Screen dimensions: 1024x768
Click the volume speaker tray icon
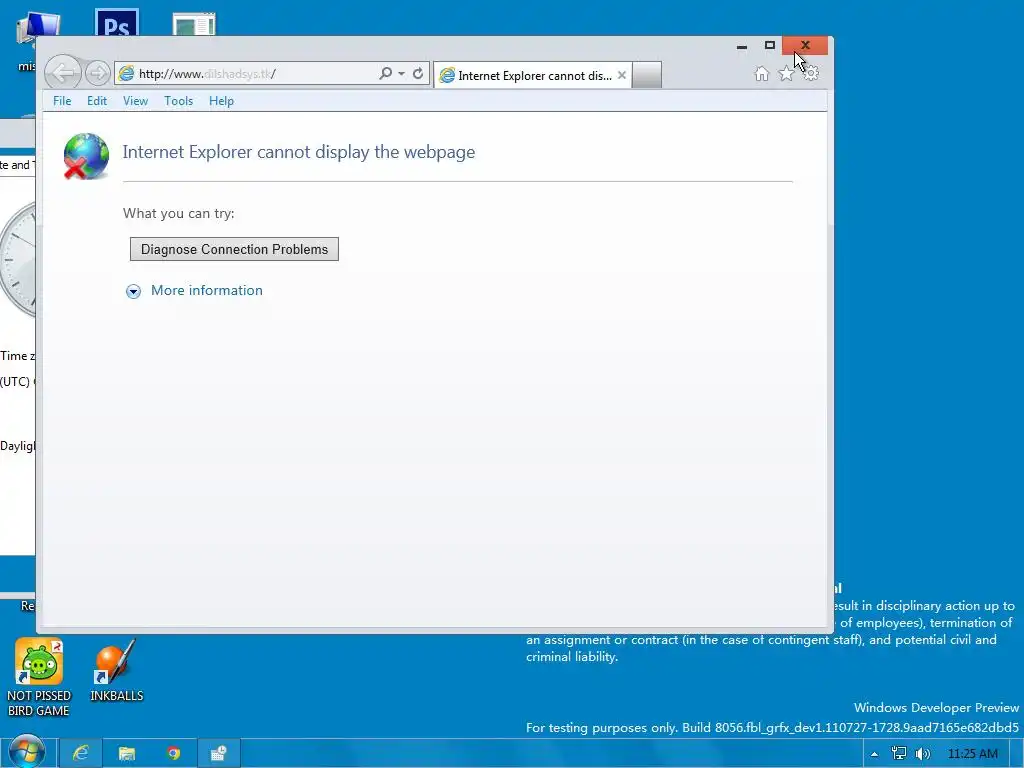pos(923,754)
